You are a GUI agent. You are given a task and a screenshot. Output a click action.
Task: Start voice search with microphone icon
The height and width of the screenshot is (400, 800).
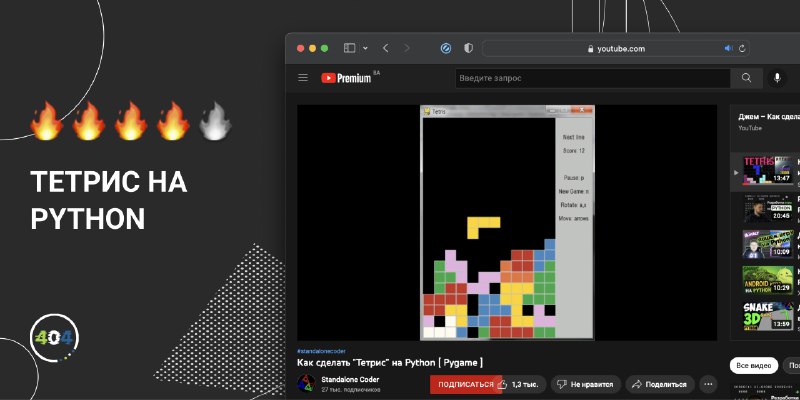click(777, 78)
